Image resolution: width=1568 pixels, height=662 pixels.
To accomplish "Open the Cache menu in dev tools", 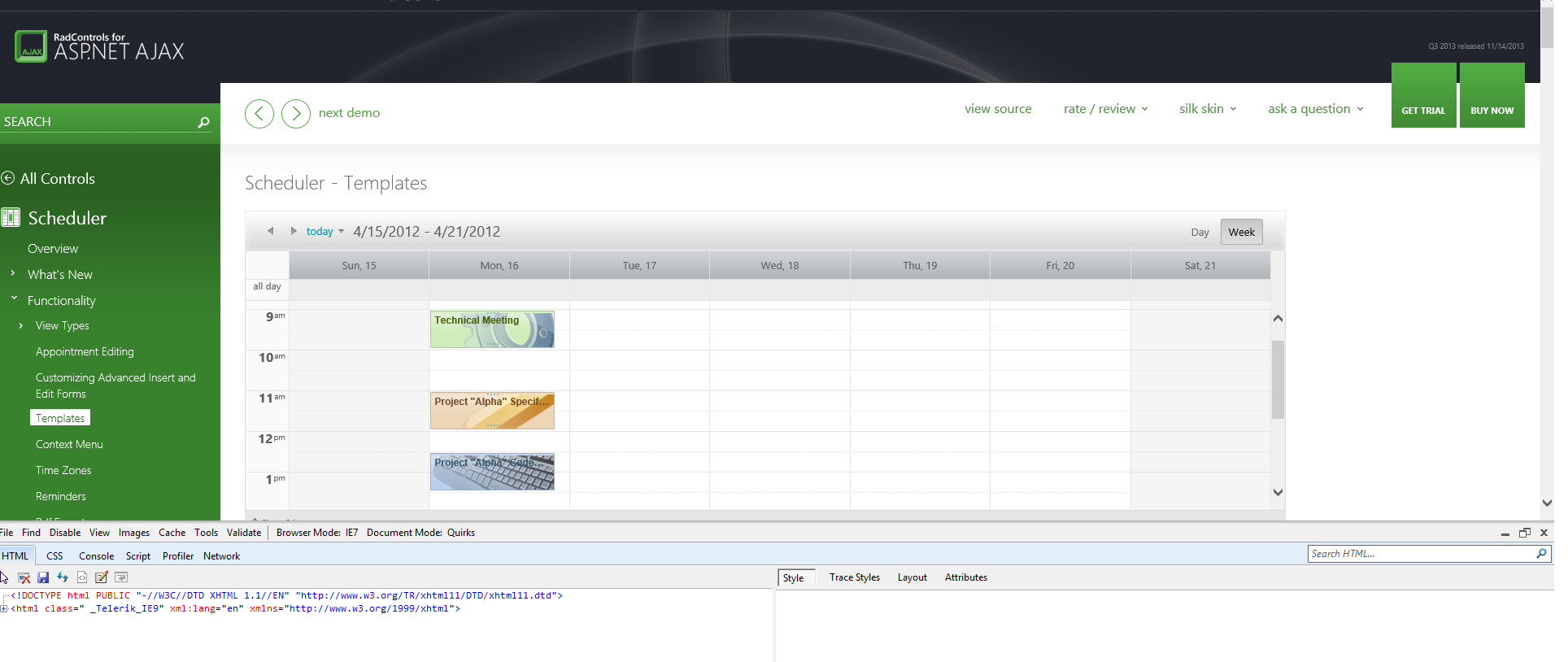I will (x=172, y=533).
